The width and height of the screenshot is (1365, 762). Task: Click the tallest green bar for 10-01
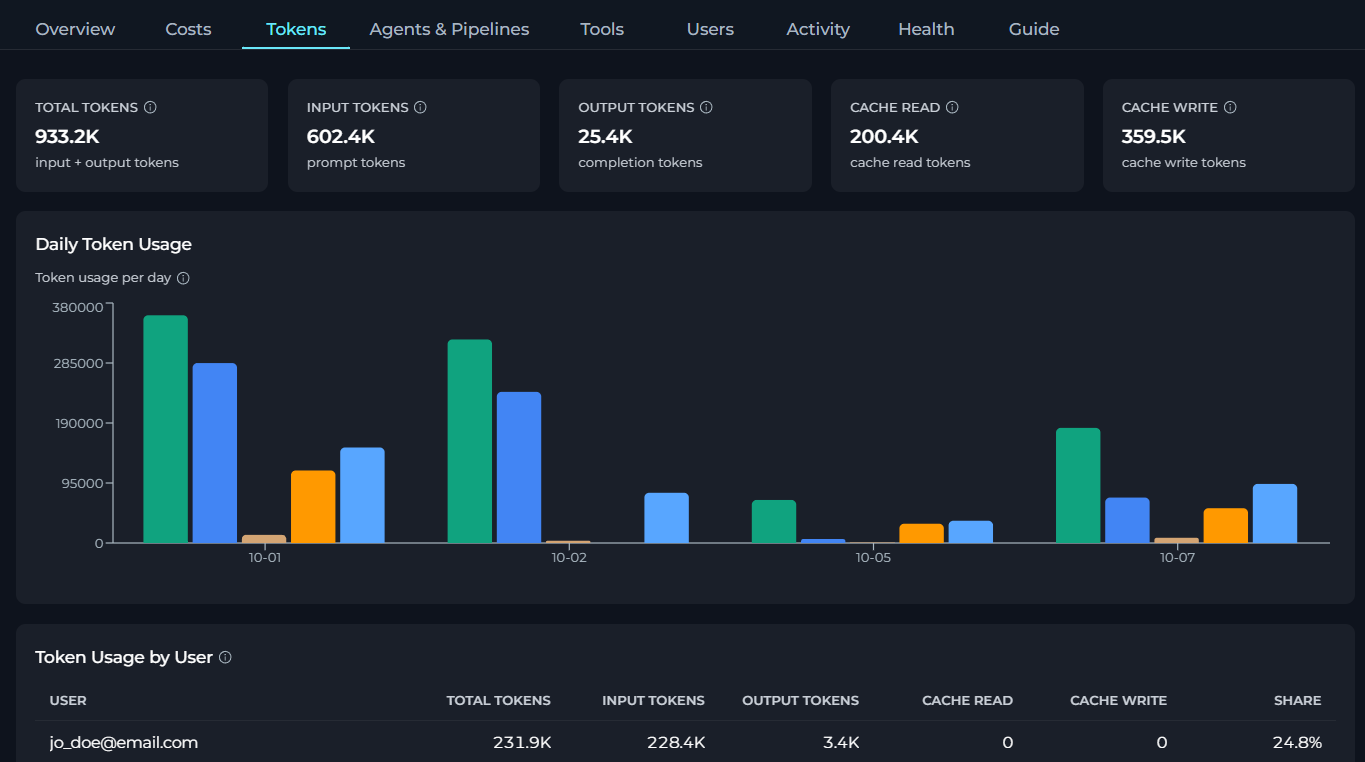click(166, 429)
